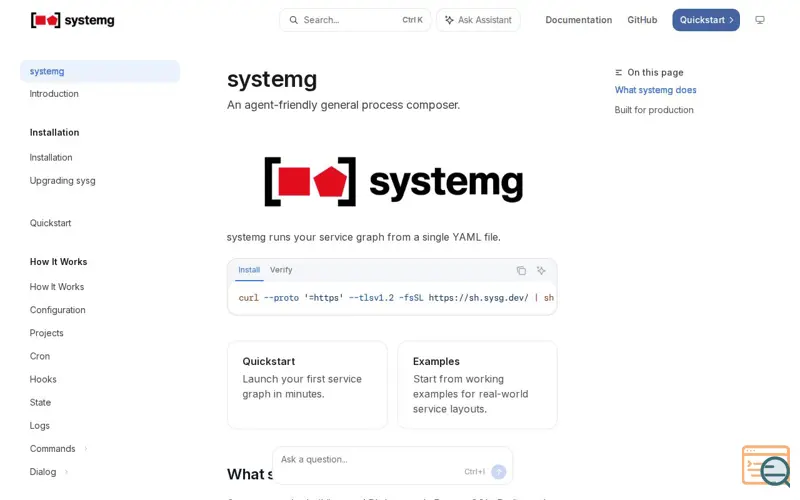The width and height of the screenshot is (800, 500).
Task: Click the code block AI sparkle icon
Action: coord(541,270)
